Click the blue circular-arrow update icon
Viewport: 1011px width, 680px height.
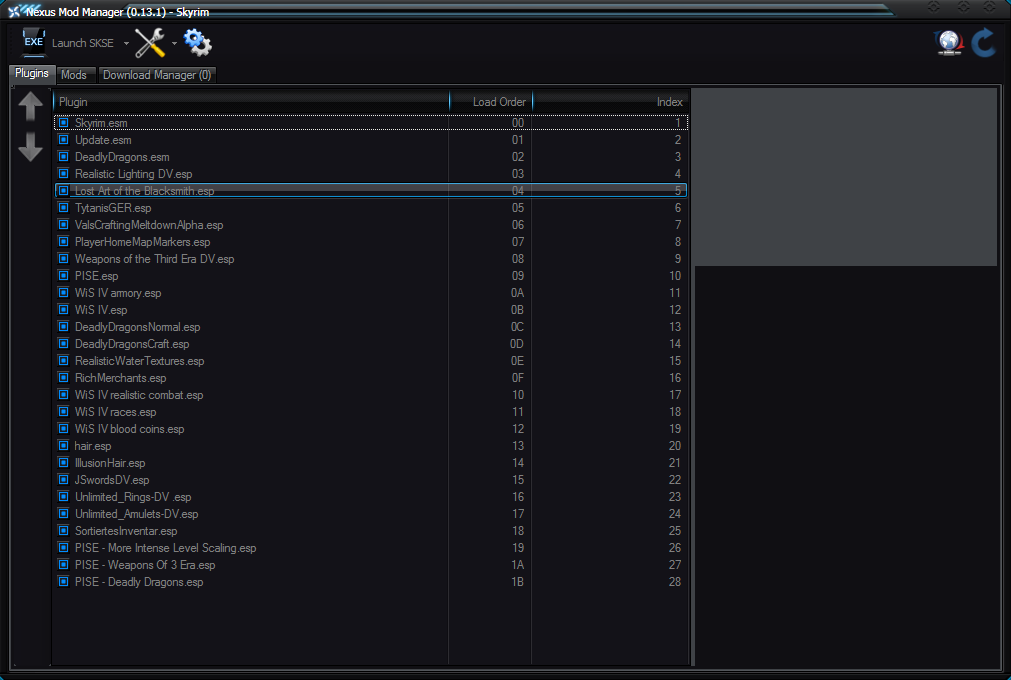click(983, 43)
